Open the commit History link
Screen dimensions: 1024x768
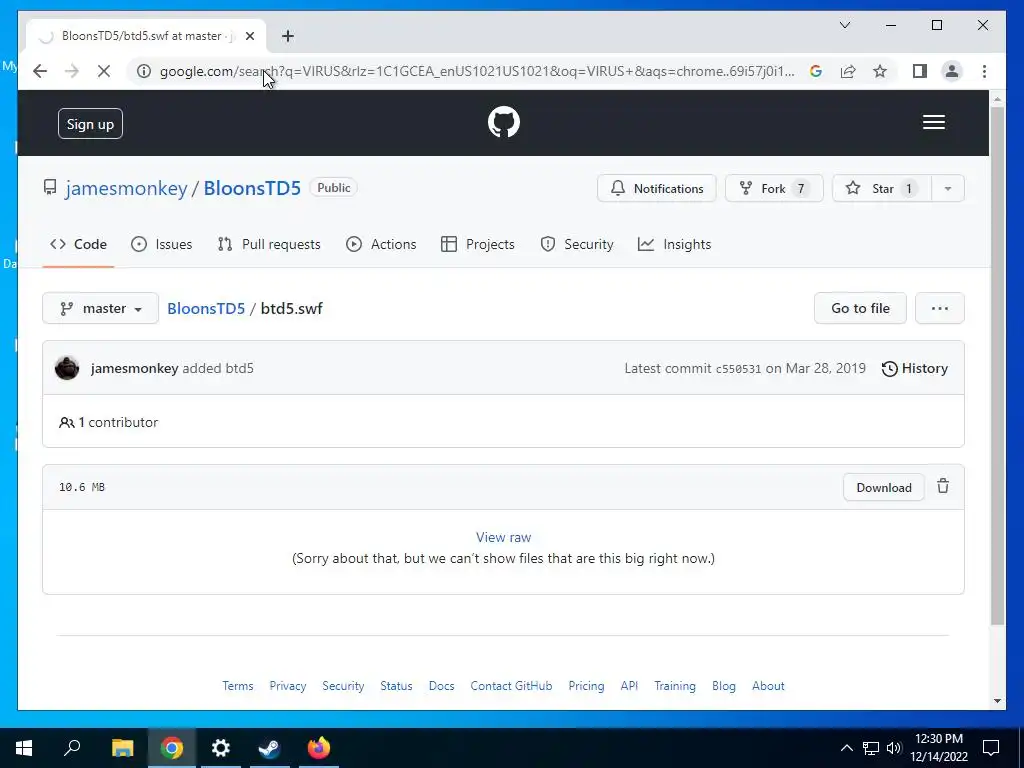tap(914, 368)
